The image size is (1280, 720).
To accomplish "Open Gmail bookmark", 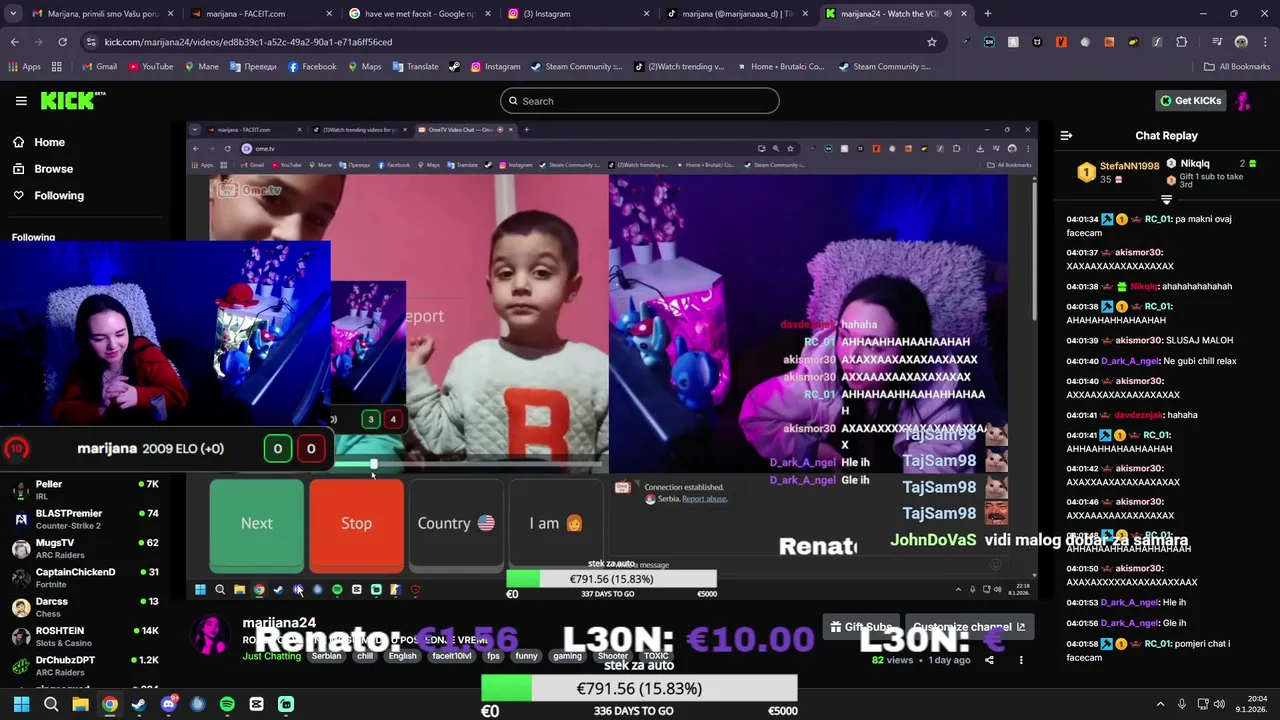I will click(99, 67).
